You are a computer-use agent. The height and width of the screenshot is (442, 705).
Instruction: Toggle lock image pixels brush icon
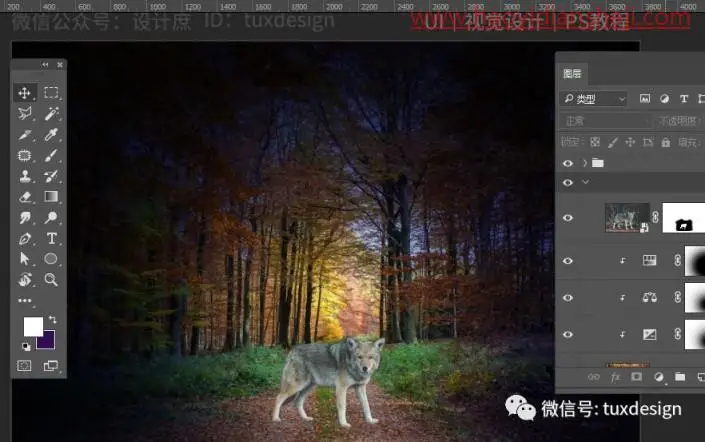(612, 143)
